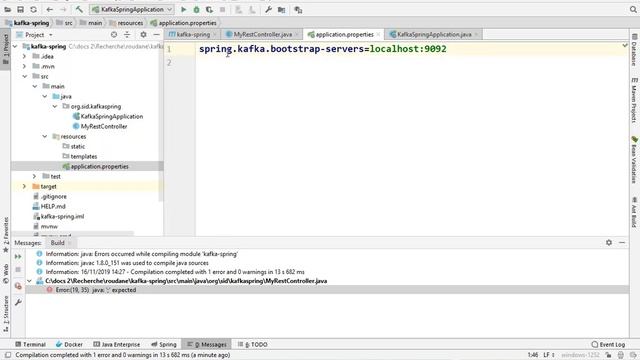Close the application.properties tab
Screen dimensions: 640x360
tap(378, 35)
